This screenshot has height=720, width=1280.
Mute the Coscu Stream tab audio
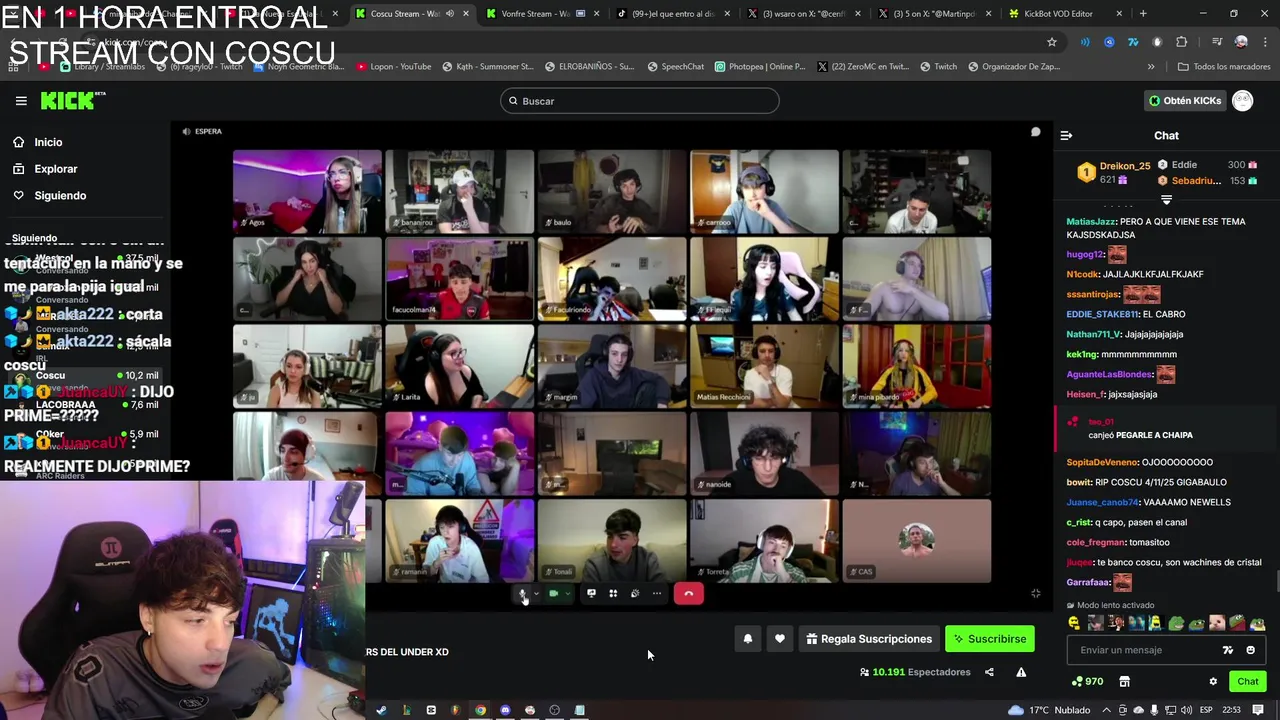[x=449, y=14]
